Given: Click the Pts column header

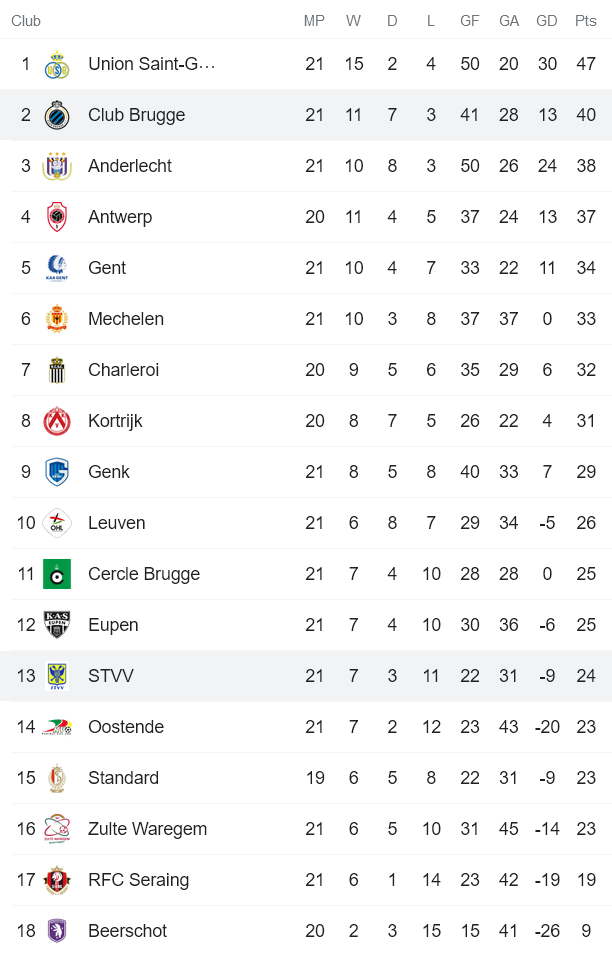Looking at the screenshot, I should pos(585,21).
